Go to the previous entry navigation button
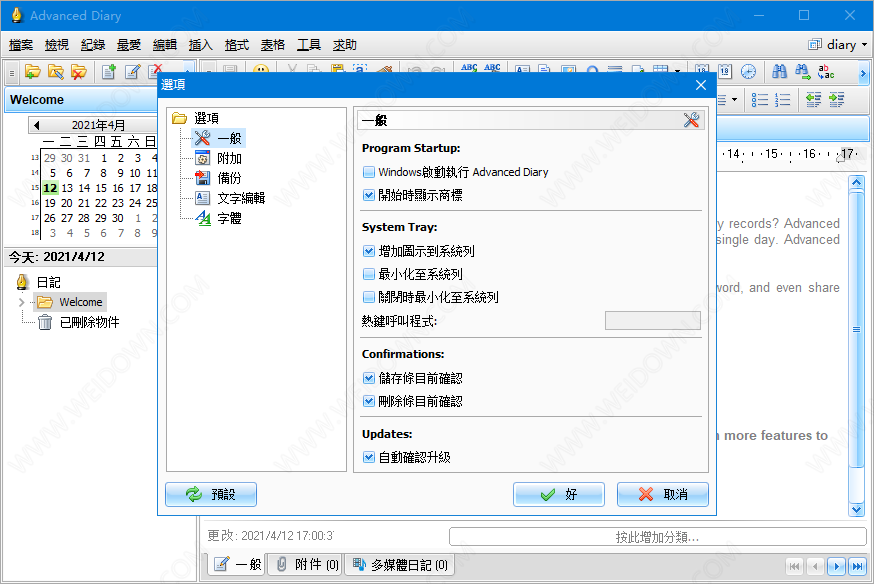This screenshot has height=584, width=874. click(815, 566)
